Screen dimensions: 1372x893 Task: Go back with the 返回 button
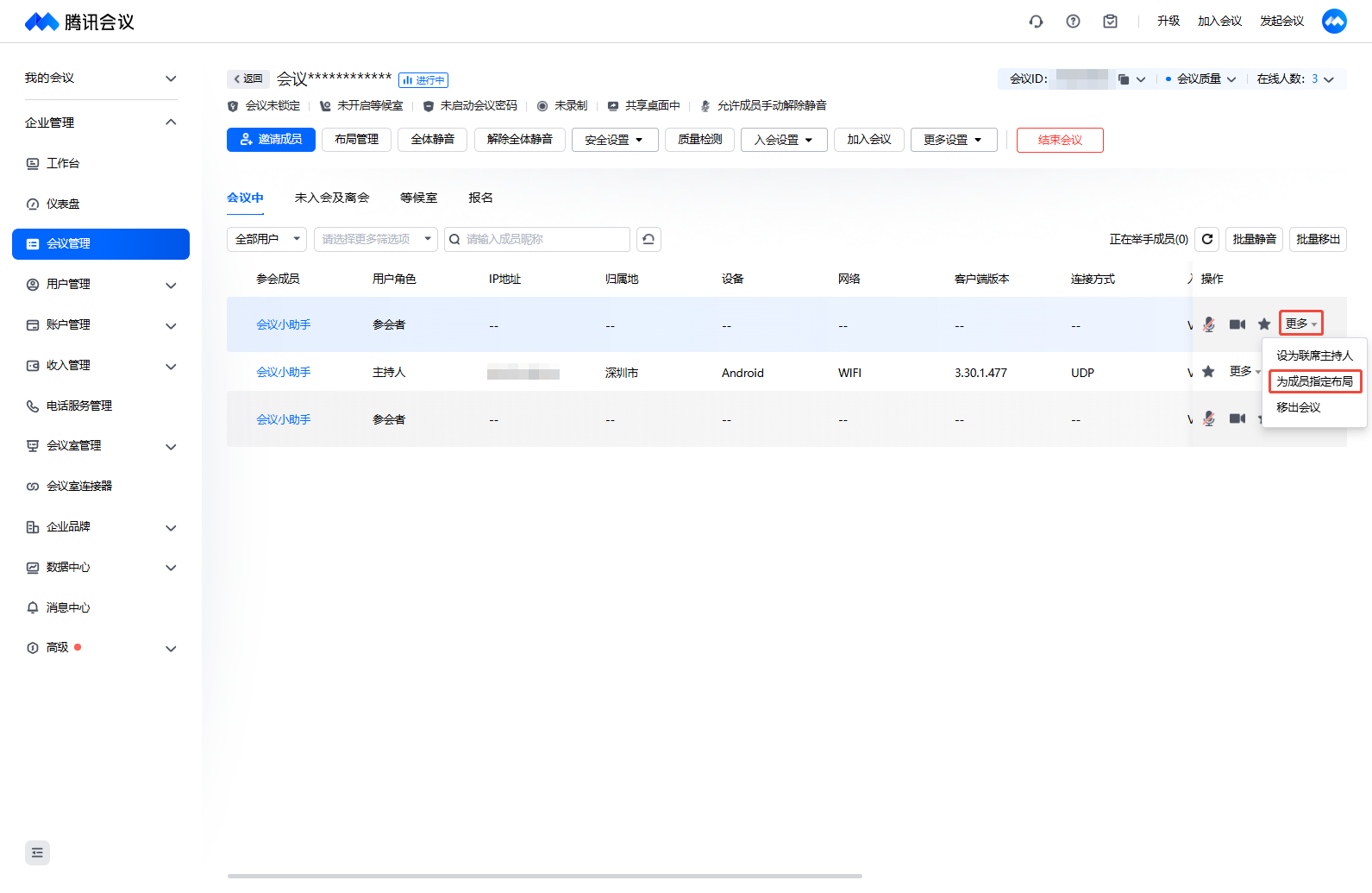(248, 79)
